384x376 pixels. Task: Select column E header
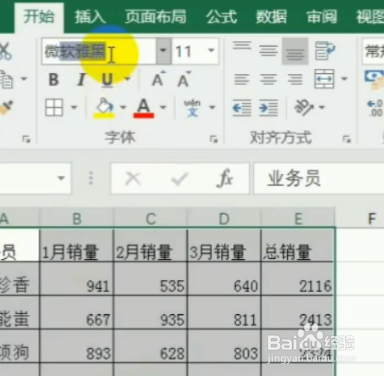(298, 219)
